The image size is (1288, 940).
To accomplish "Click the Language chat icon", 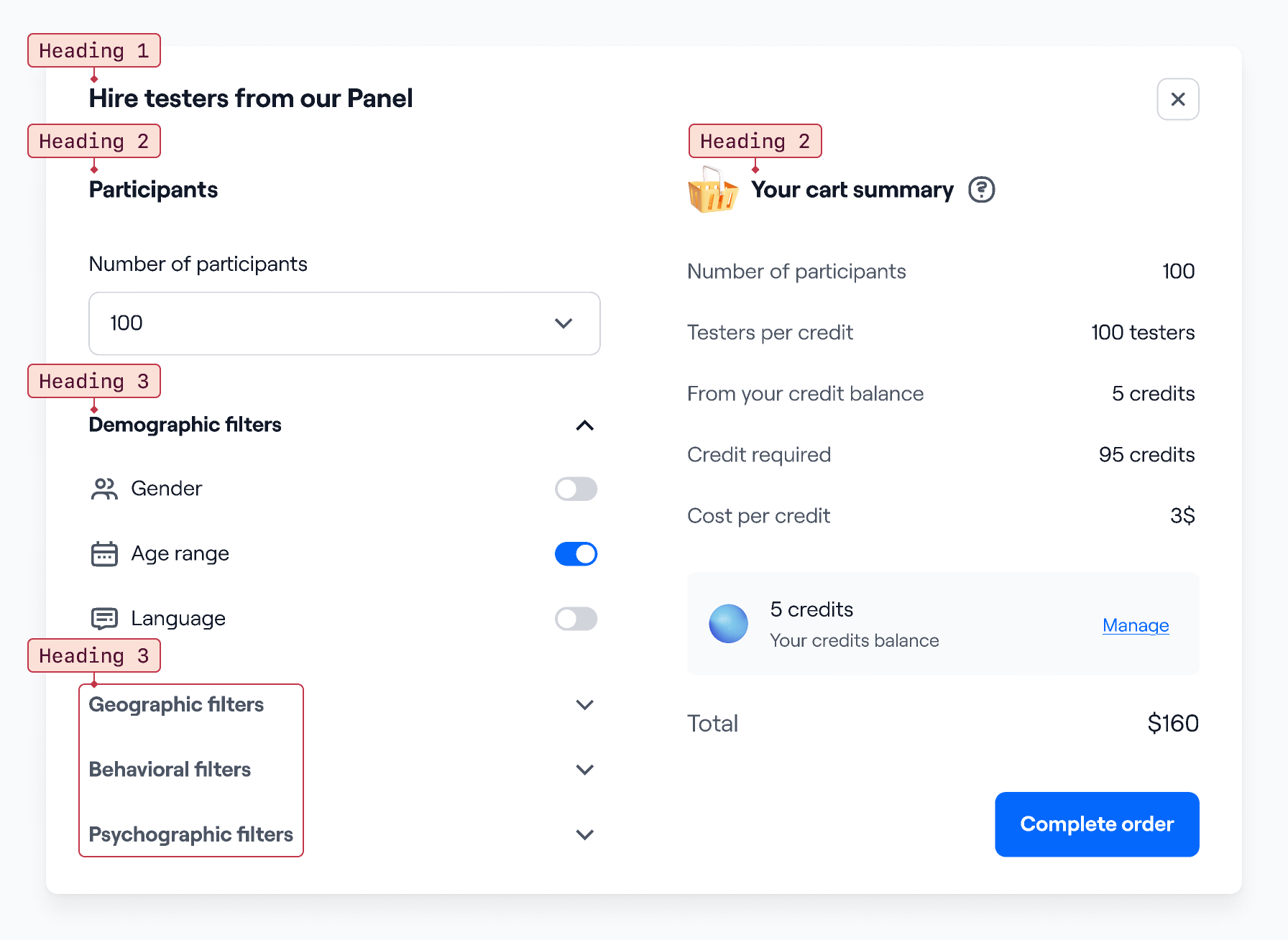I will coord(104,619).
